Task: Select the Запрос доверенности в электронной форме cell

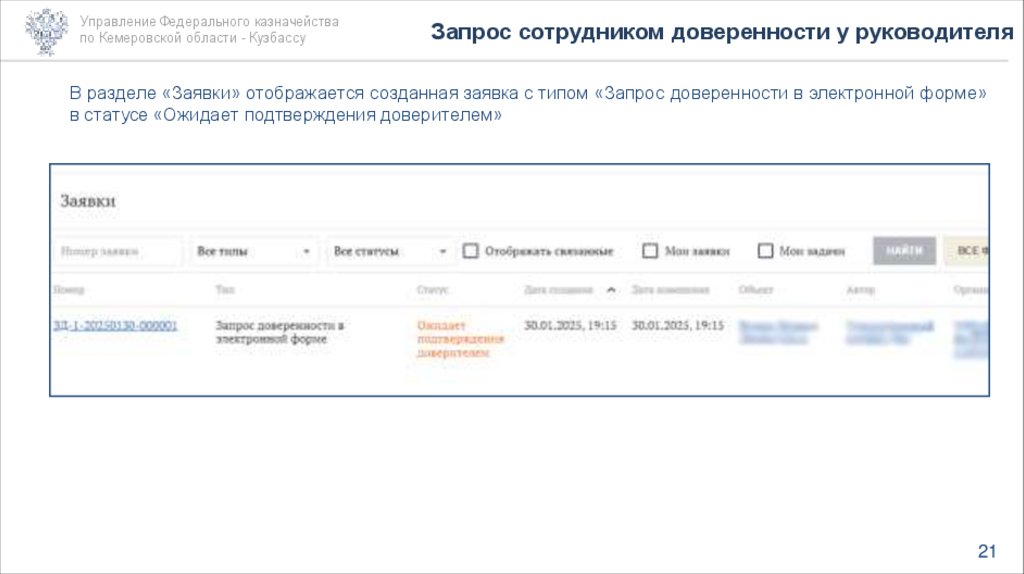Action: coord(280,332)
